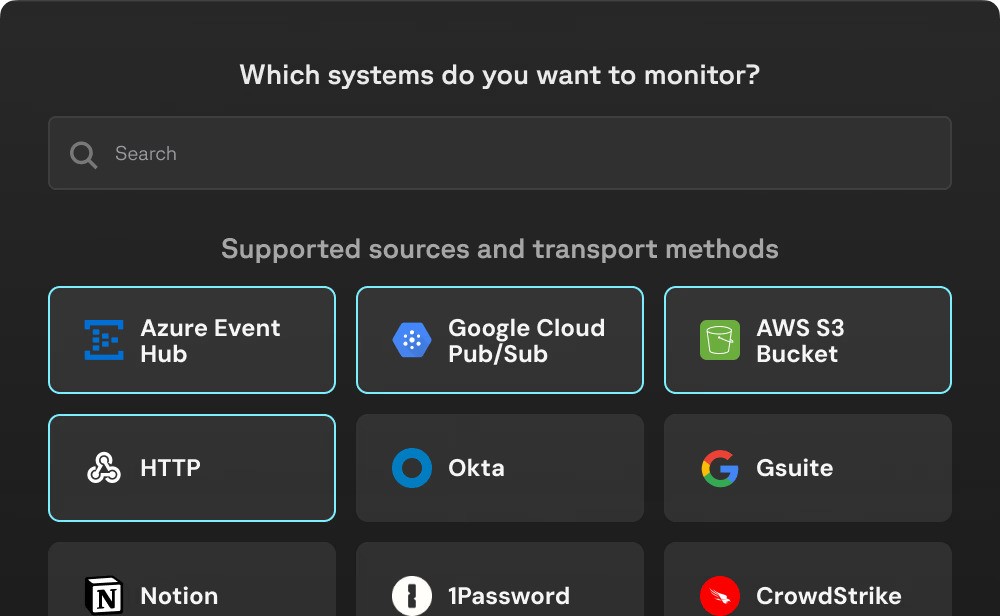Click the Google Cloud Pub/Sub hexagon icon

click(x=412, y=340)
